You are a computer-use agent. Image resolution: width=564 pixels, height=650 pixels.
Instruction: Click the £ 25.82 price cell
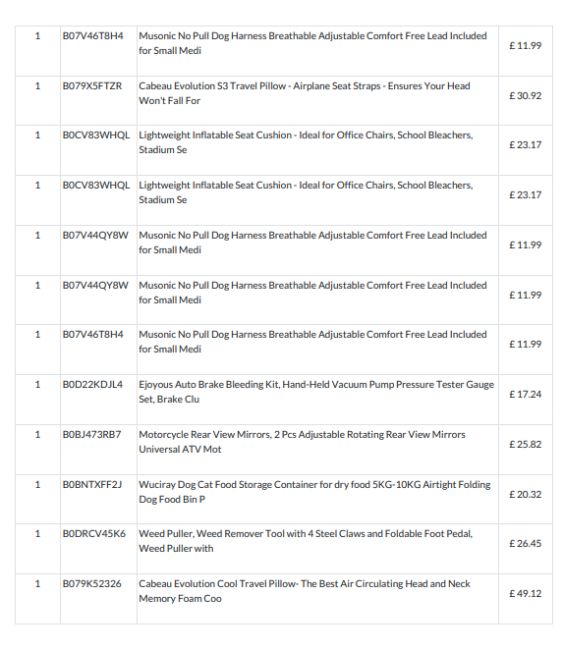click(525, 444)
